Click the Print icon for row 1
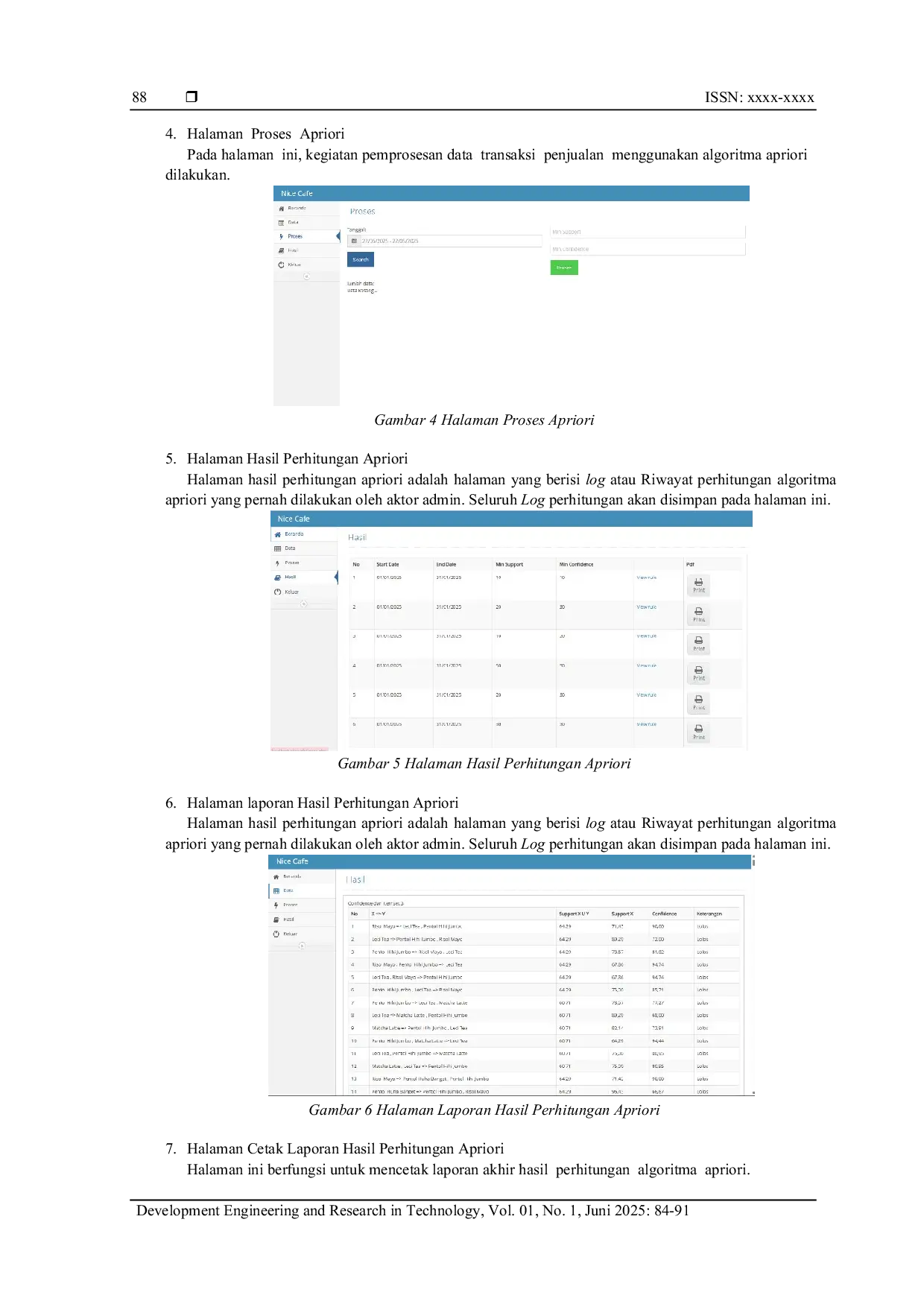The image size is (924, 1307). (x=698, y=585)
